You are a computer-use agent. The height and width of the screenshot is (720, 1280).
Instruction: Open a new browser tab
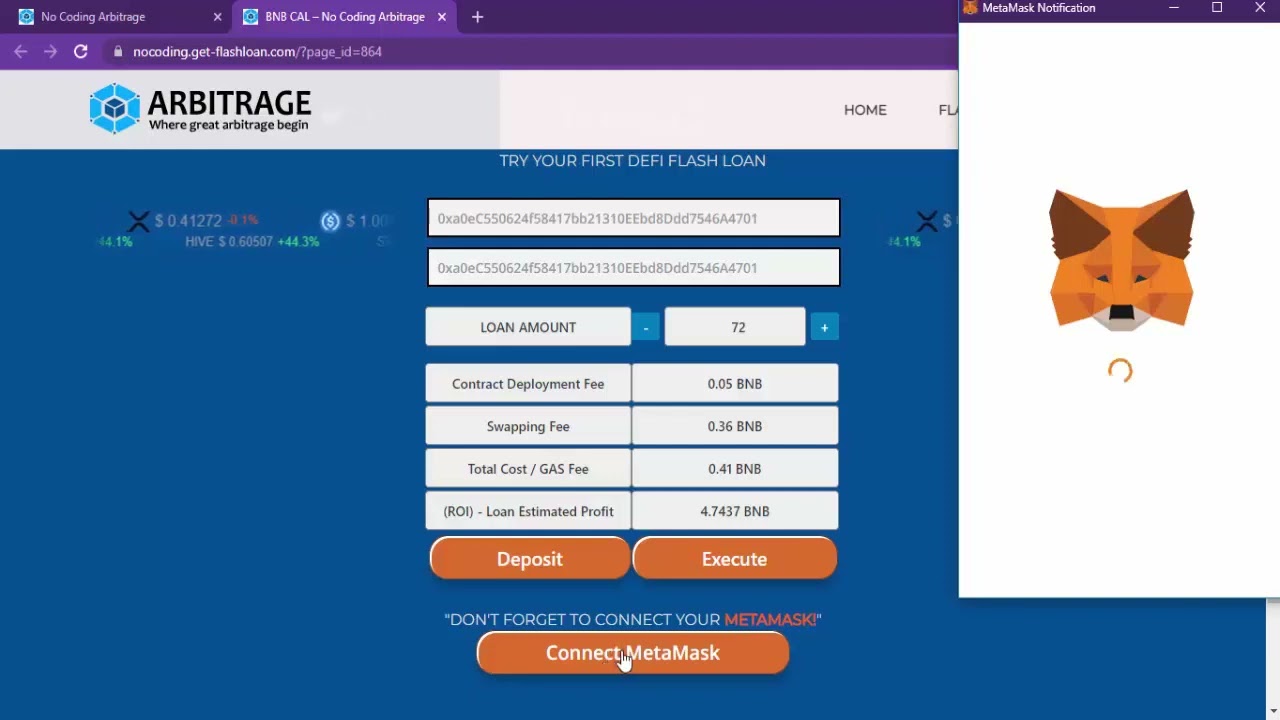477,17
